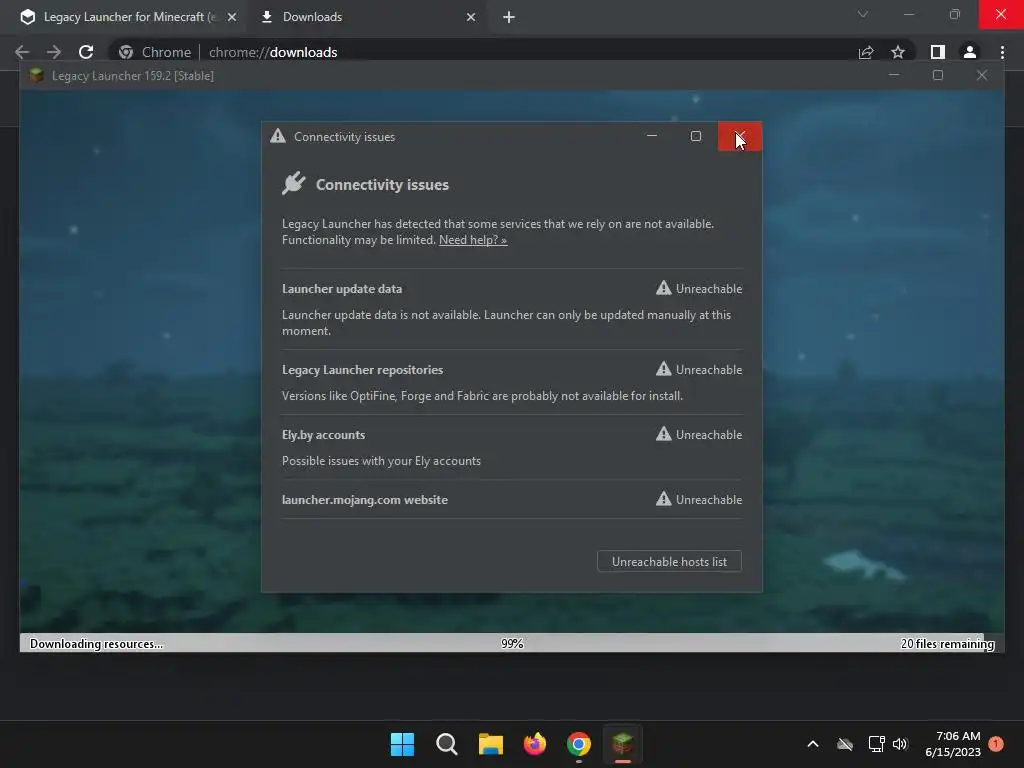Go forward in Chrome
The height and width of the screenshot is (768, 1024).
54,52
